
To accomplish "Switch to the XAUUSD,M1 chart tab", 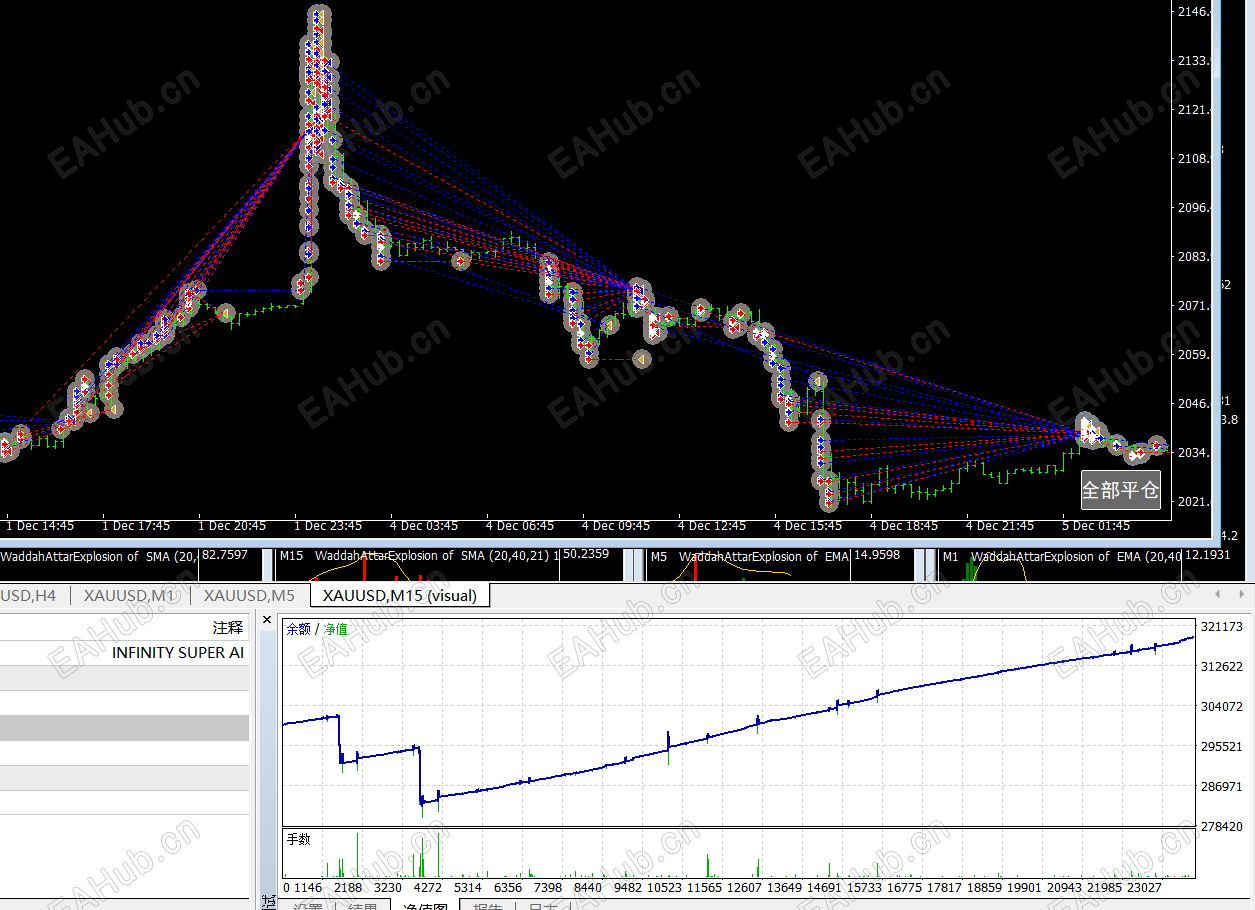I will pos(130,596).
